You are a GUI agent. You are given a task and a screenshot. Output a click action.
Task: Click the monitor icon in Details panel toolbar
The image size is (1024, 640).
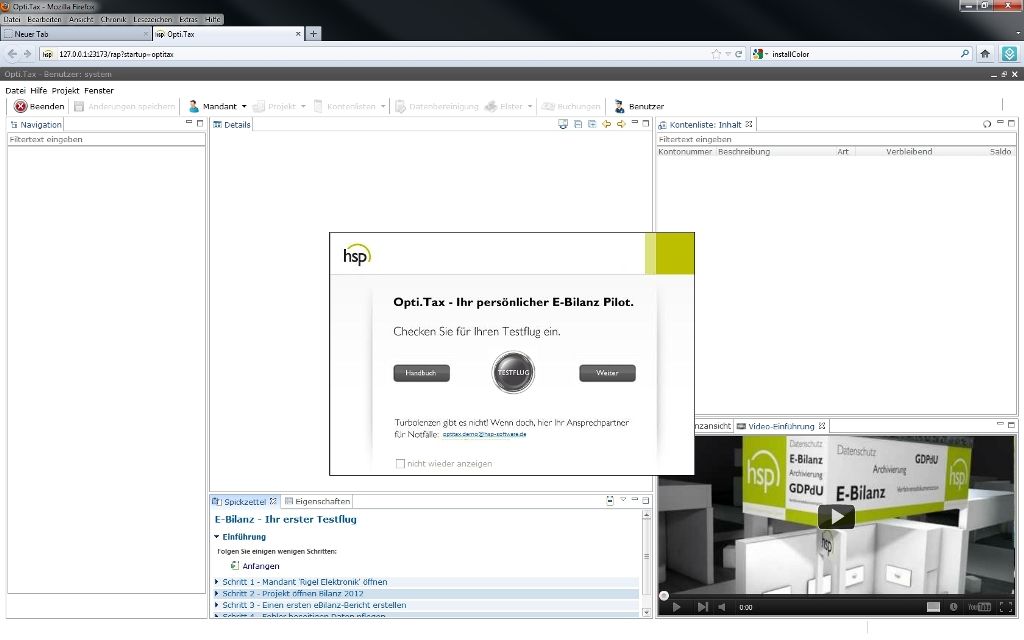coord(563,124)
